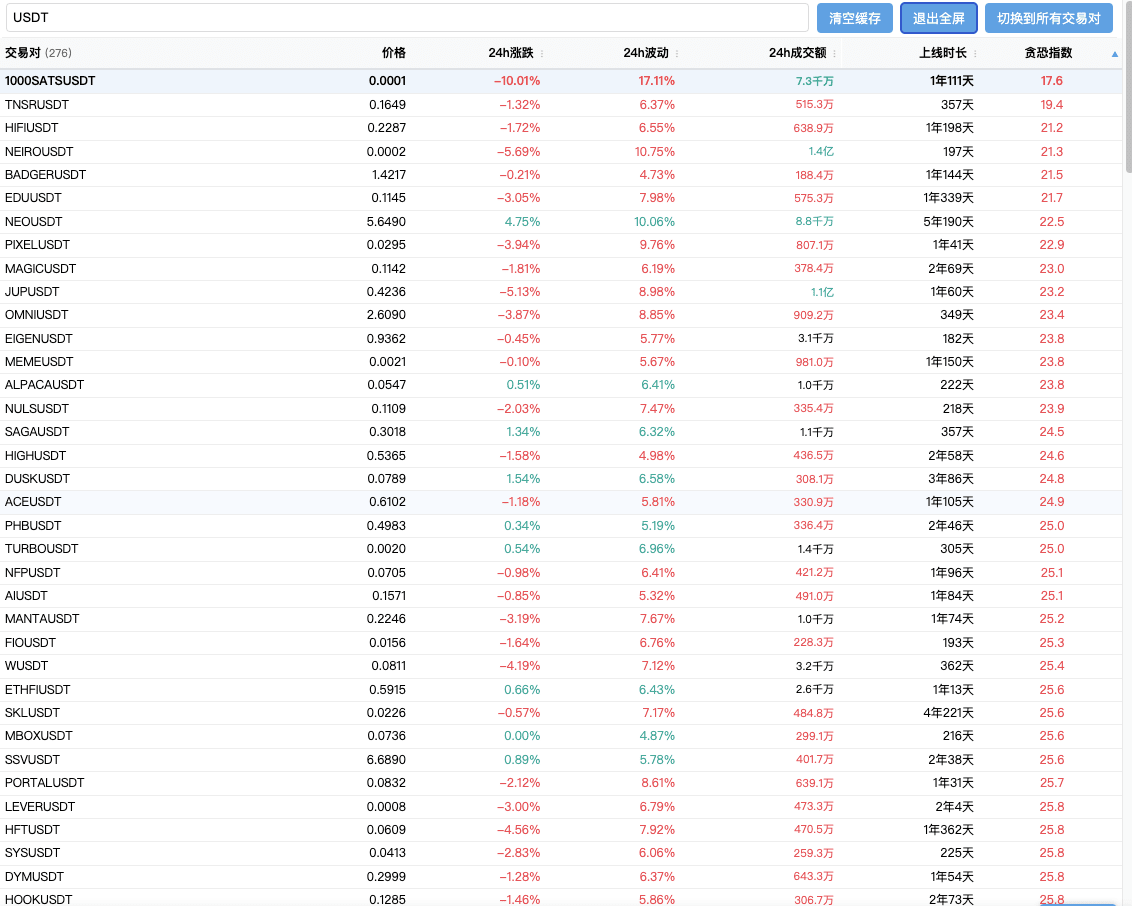
Task: Sort by the 价格 column header
Action: click(393, 53)
